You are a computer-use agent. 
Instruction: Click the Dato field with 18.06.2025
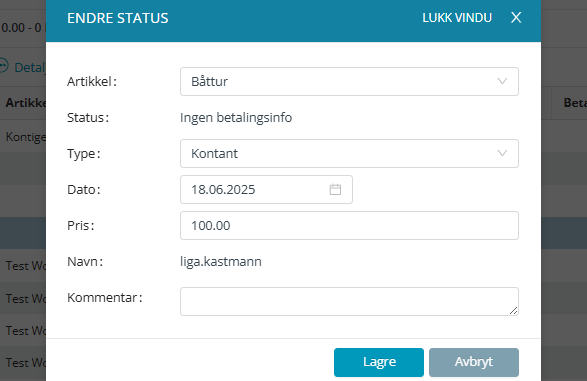point(266,189)
